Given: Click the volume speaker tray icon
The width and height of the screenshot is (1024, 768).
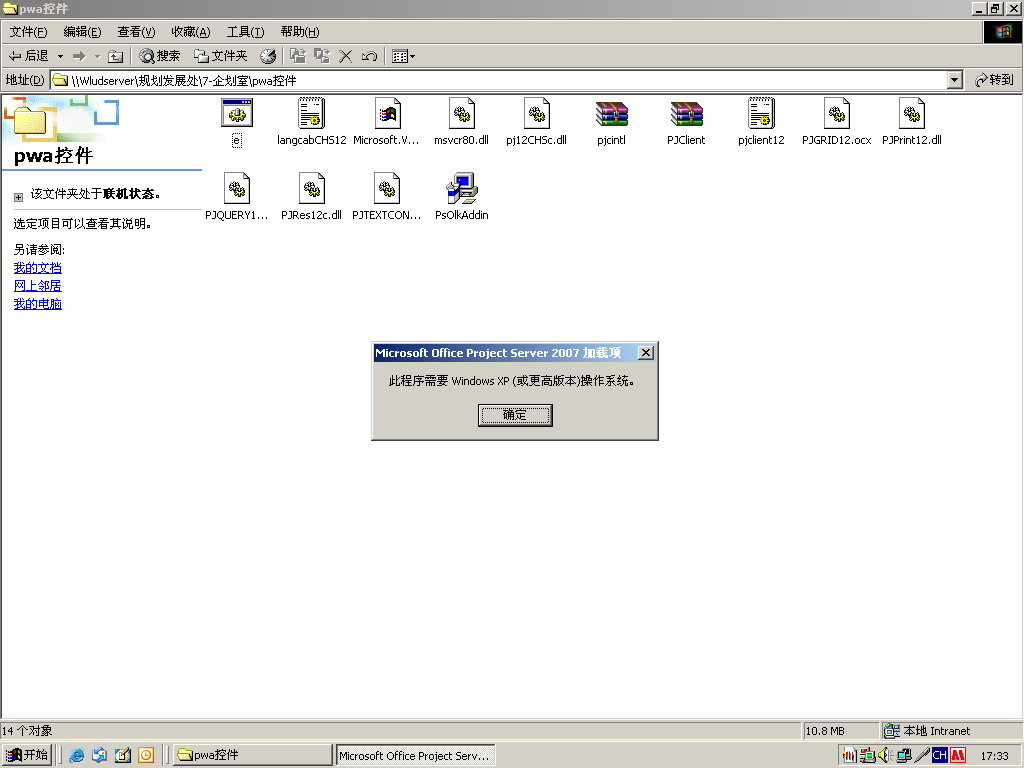Looking at the screenshot, I should [885, 756].
